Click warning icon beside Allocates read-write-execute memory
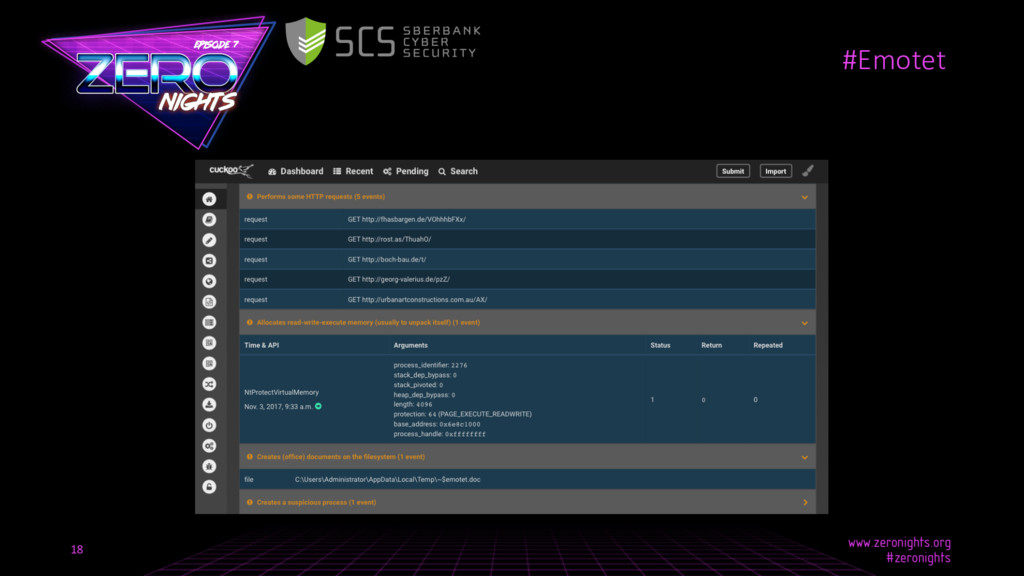The height and width of the screenshot is (576, 1024). click(249, 323)
